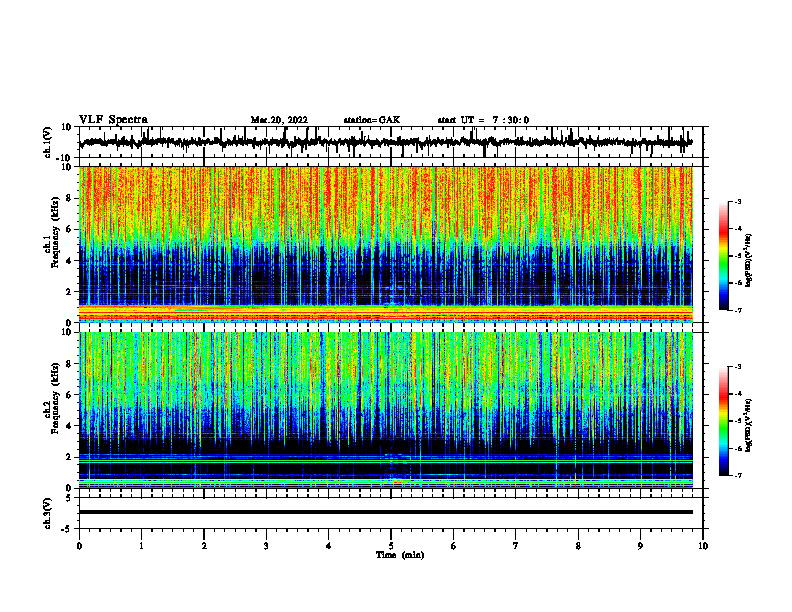
Task: Click the 'Time (min)' axis title
Action: tap(400, 555)
